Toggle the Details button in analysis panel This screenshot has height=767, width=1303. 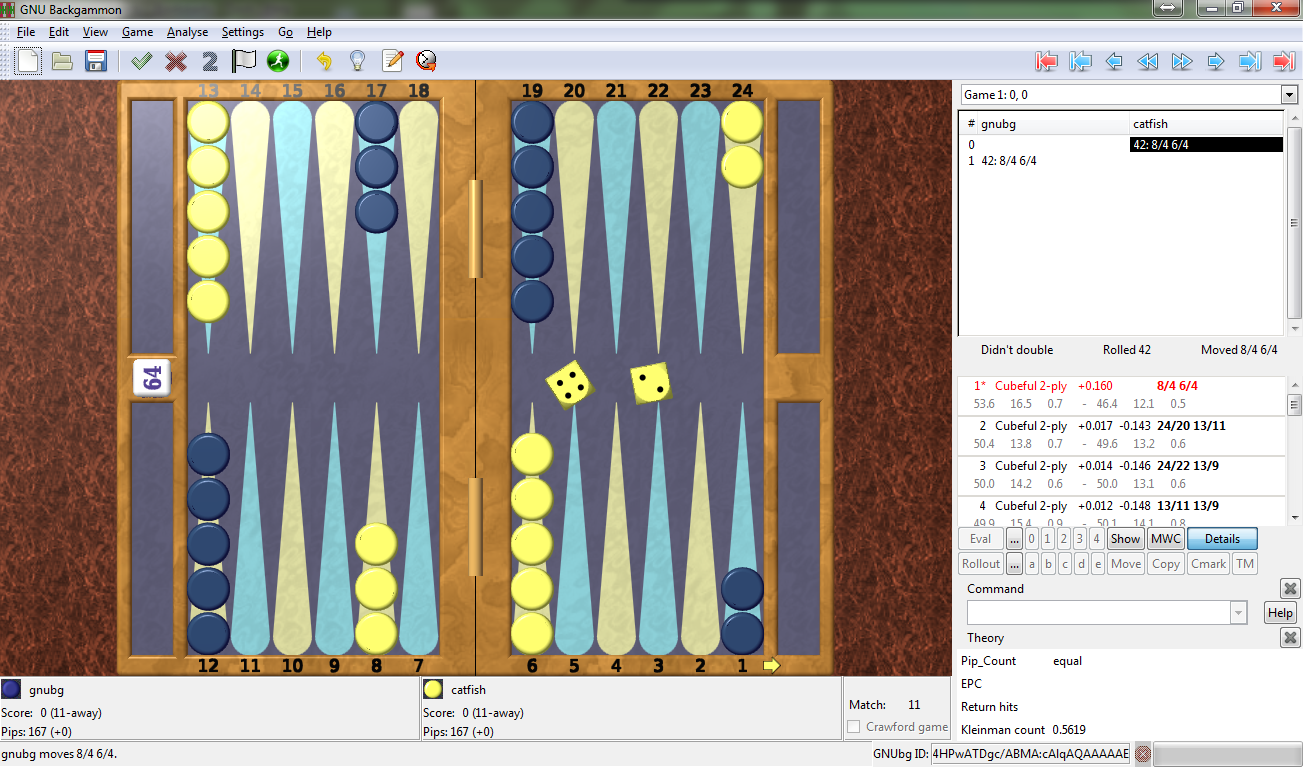coord(1222,539)
